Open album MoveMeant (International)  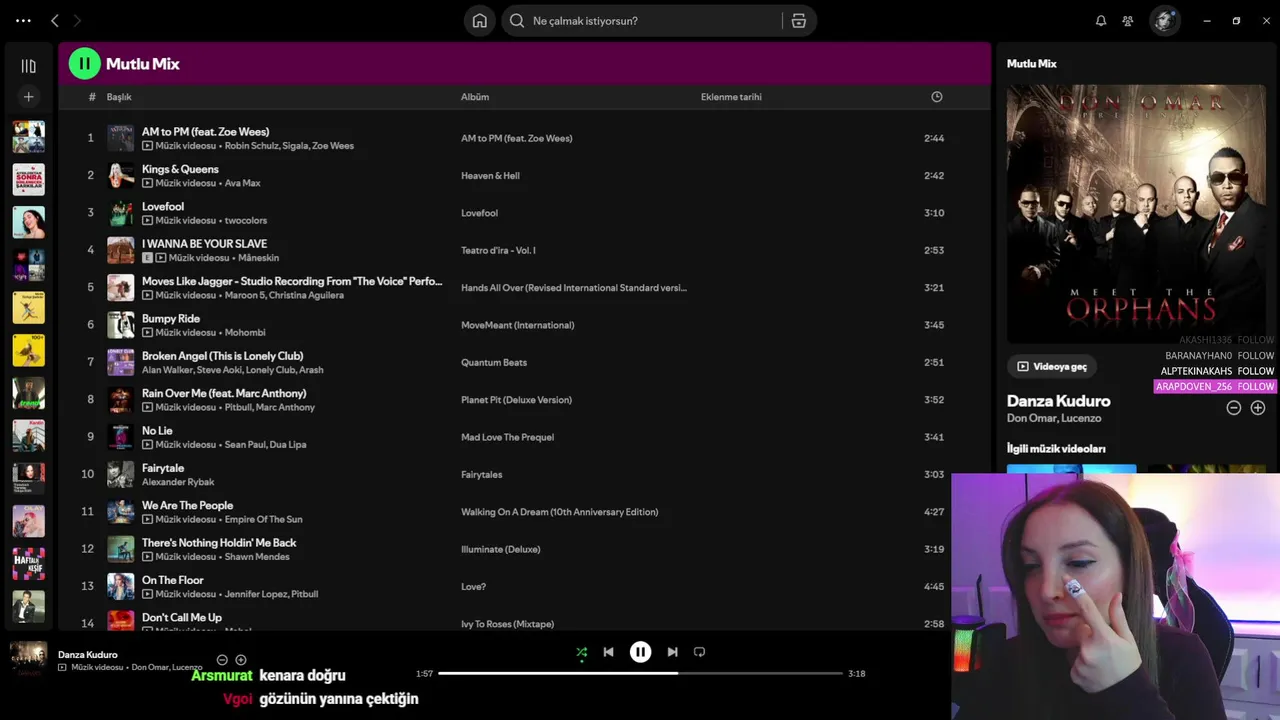pos(517,325)
